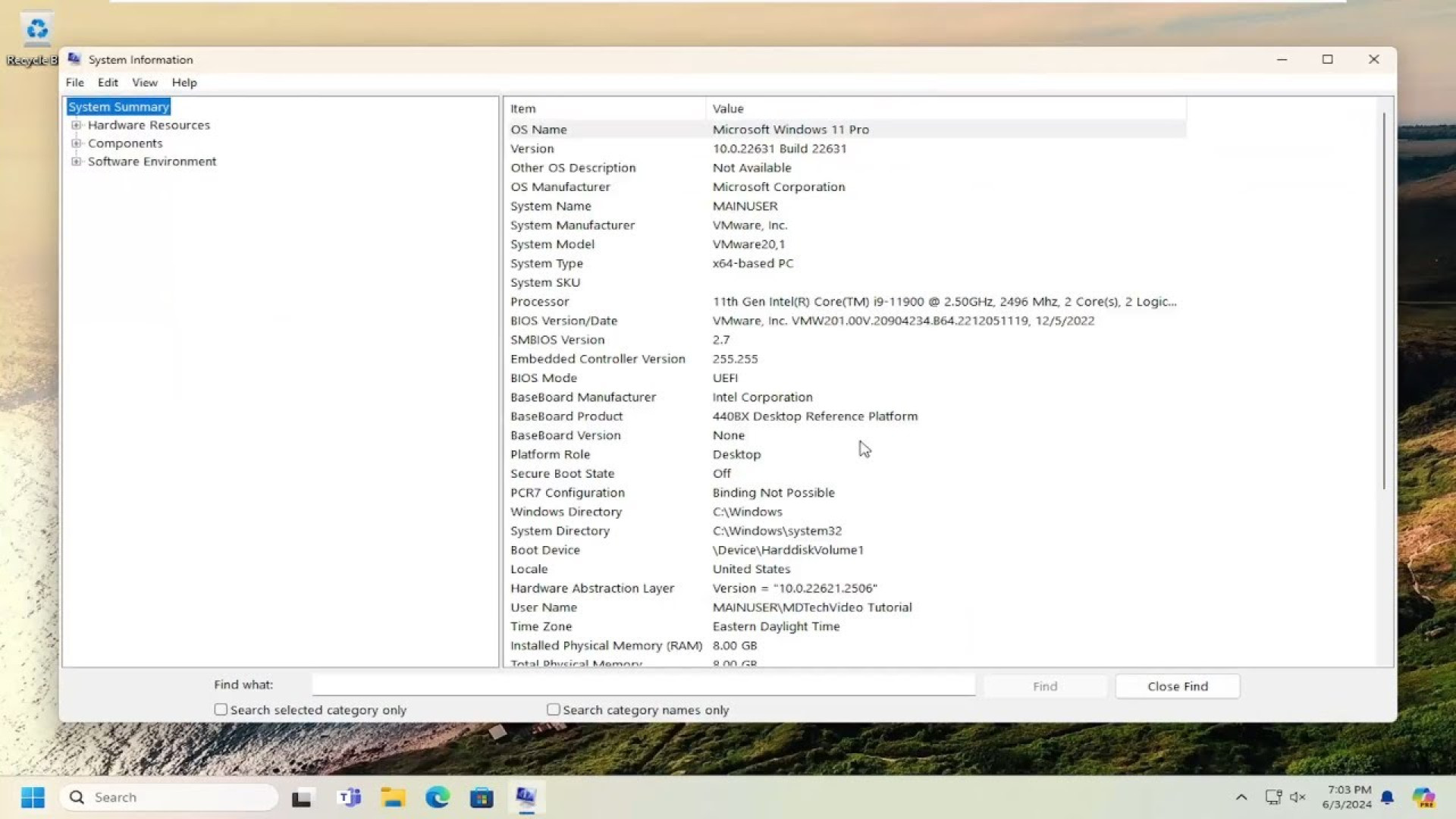Open the Windows Start menu
This screenshot has height=819, width=1456.
(x=33, y=797)
